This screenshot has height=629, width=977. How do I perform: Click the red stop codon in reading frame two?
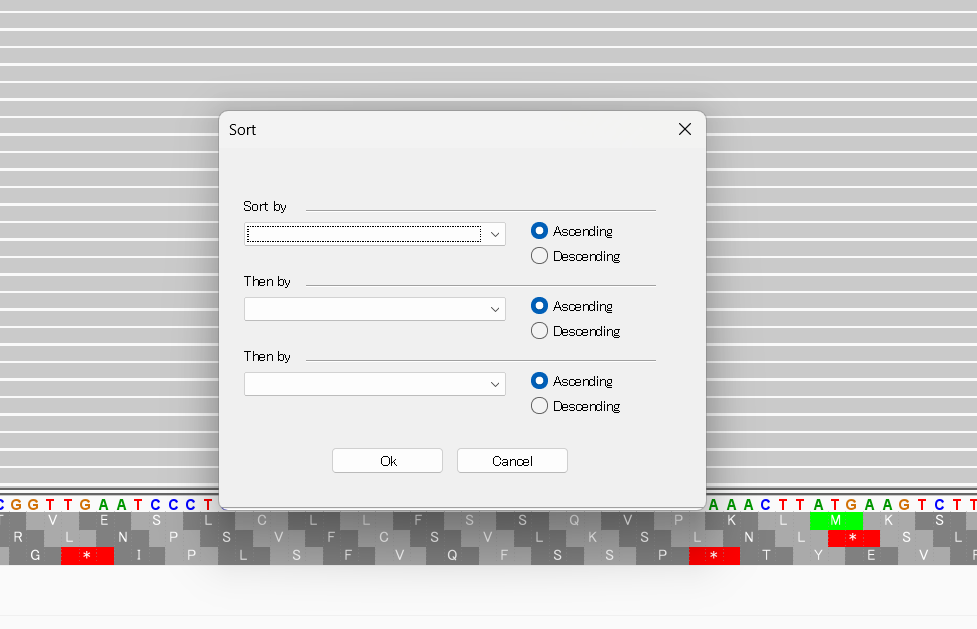pyautogui.click(x=854, y=538)
